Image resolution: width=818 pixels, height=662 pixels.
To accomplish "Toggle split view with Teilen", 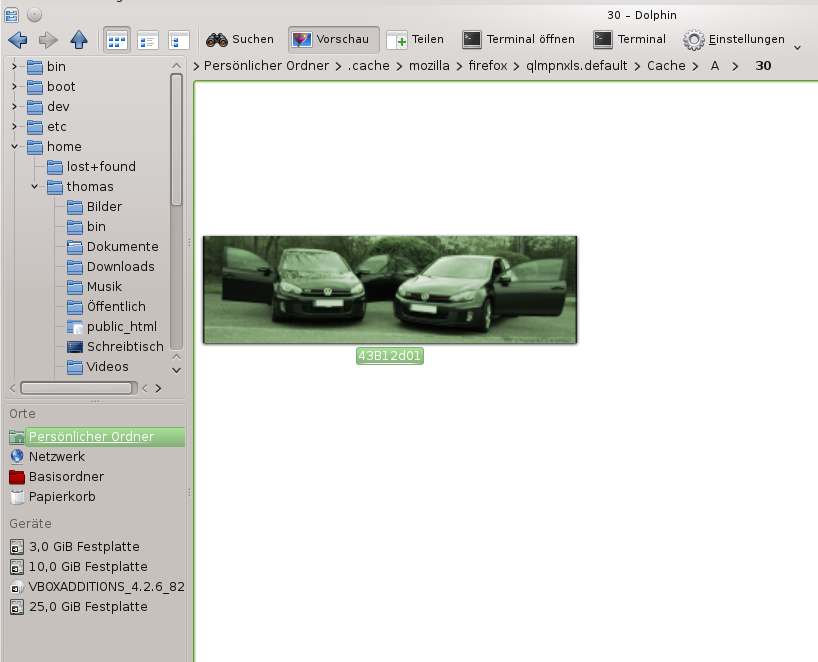I will pyautogui.click(x=415, y=40).
